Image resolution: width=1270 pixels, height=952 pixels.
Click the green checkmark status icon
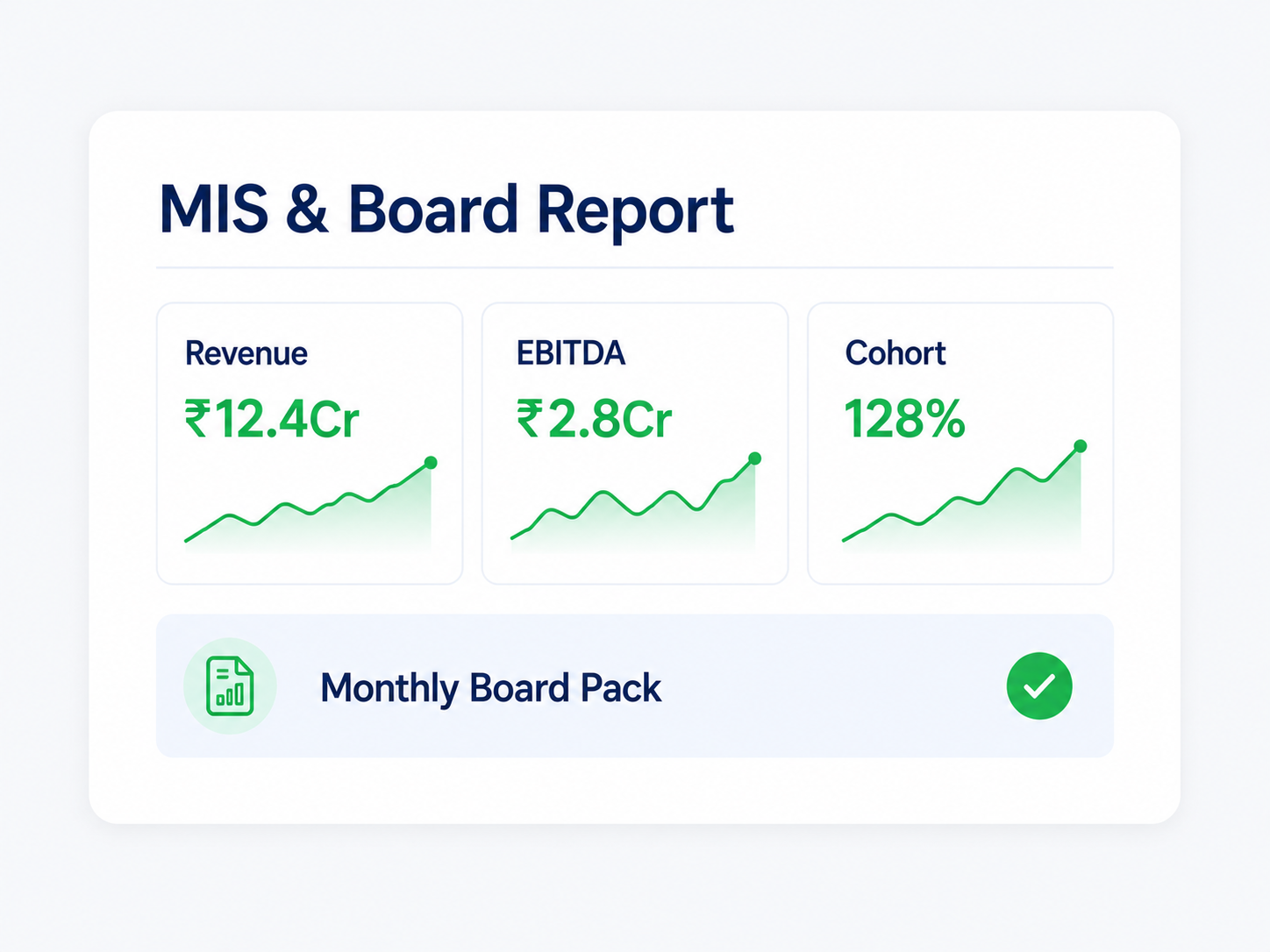tap(1039, 686)
